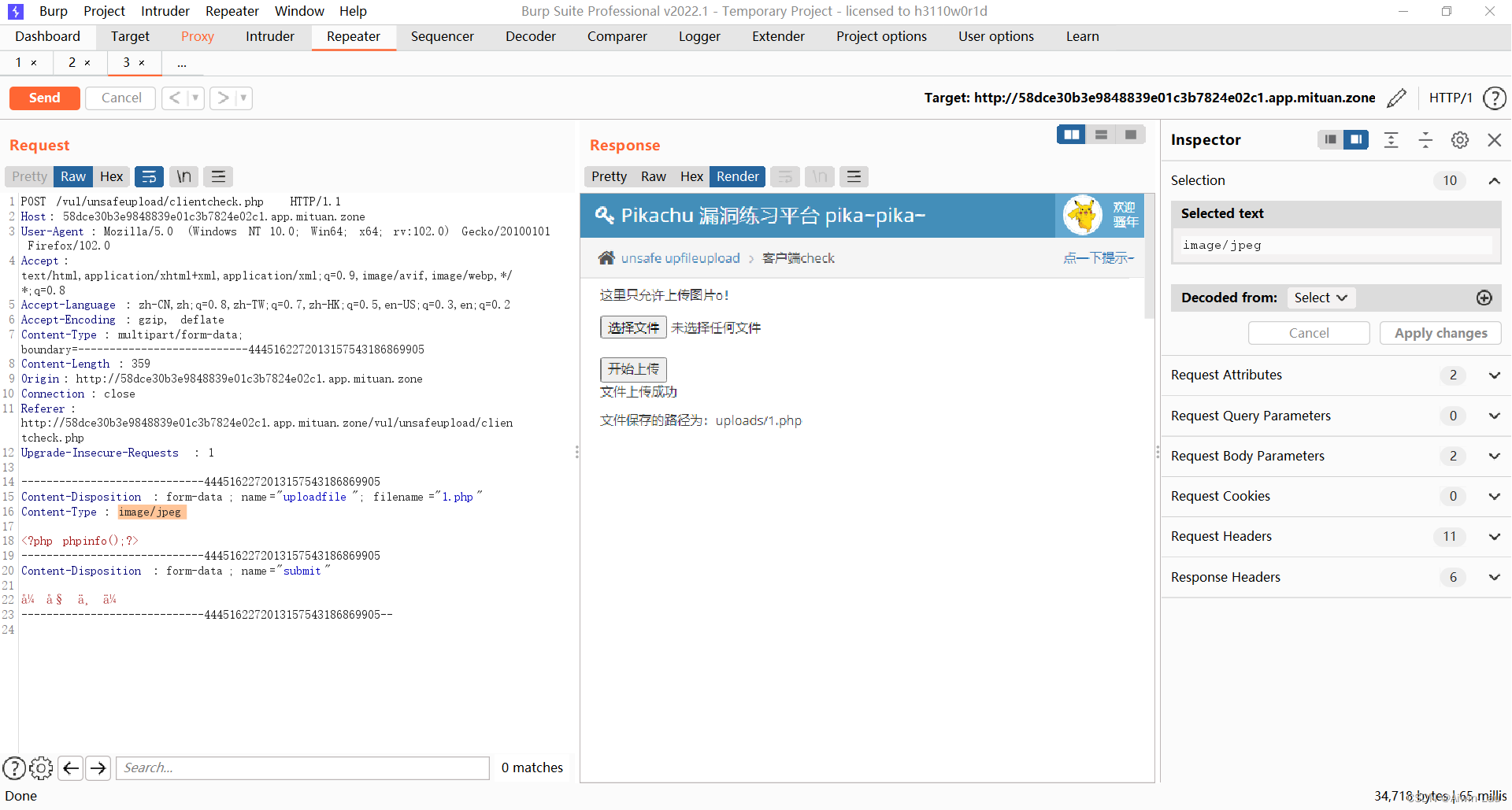This screenshot has width=1512, height=810.
Task: Collapse all Inspector sections icon
Action: tap(1425, 139)
